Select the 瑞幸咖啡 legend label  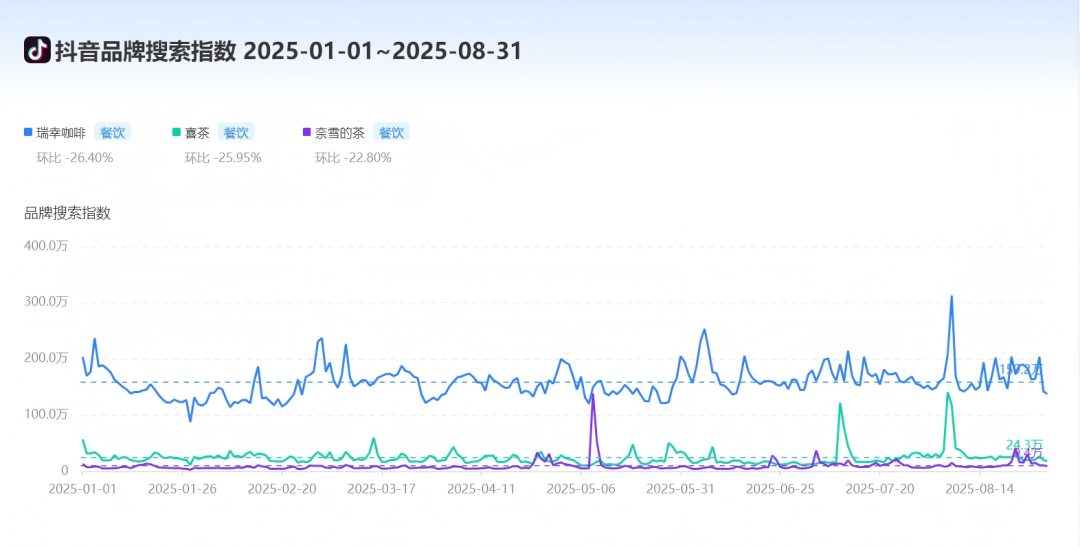[x=61, y=132]
